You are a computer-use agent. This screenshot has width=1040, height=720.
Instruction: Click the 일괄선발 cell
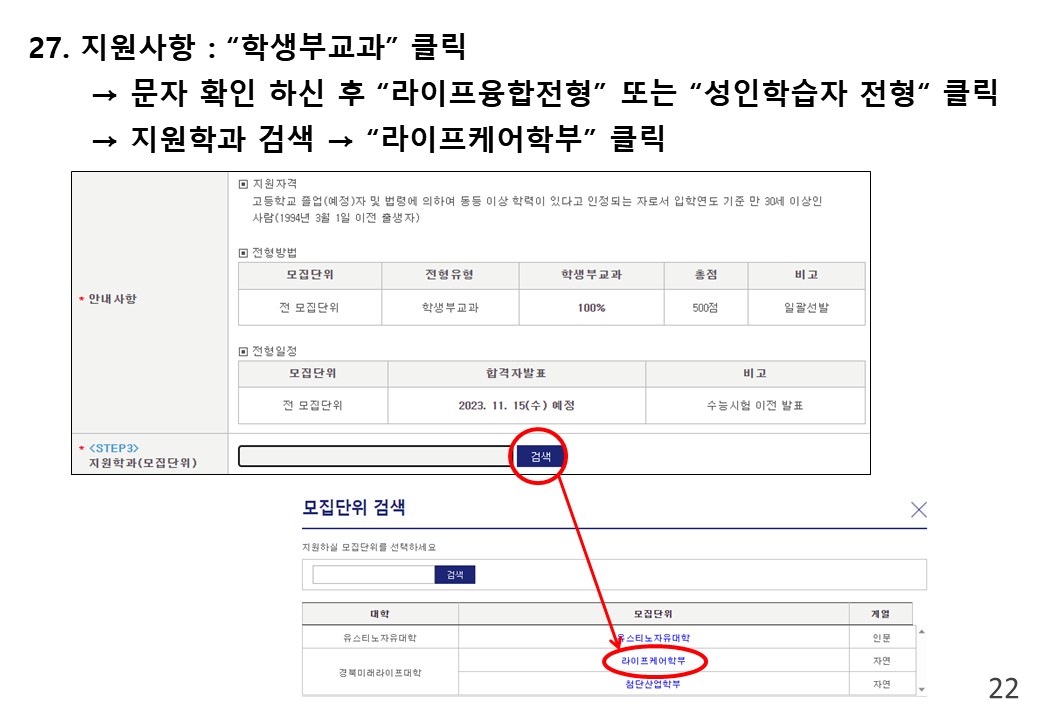point(807,308)
